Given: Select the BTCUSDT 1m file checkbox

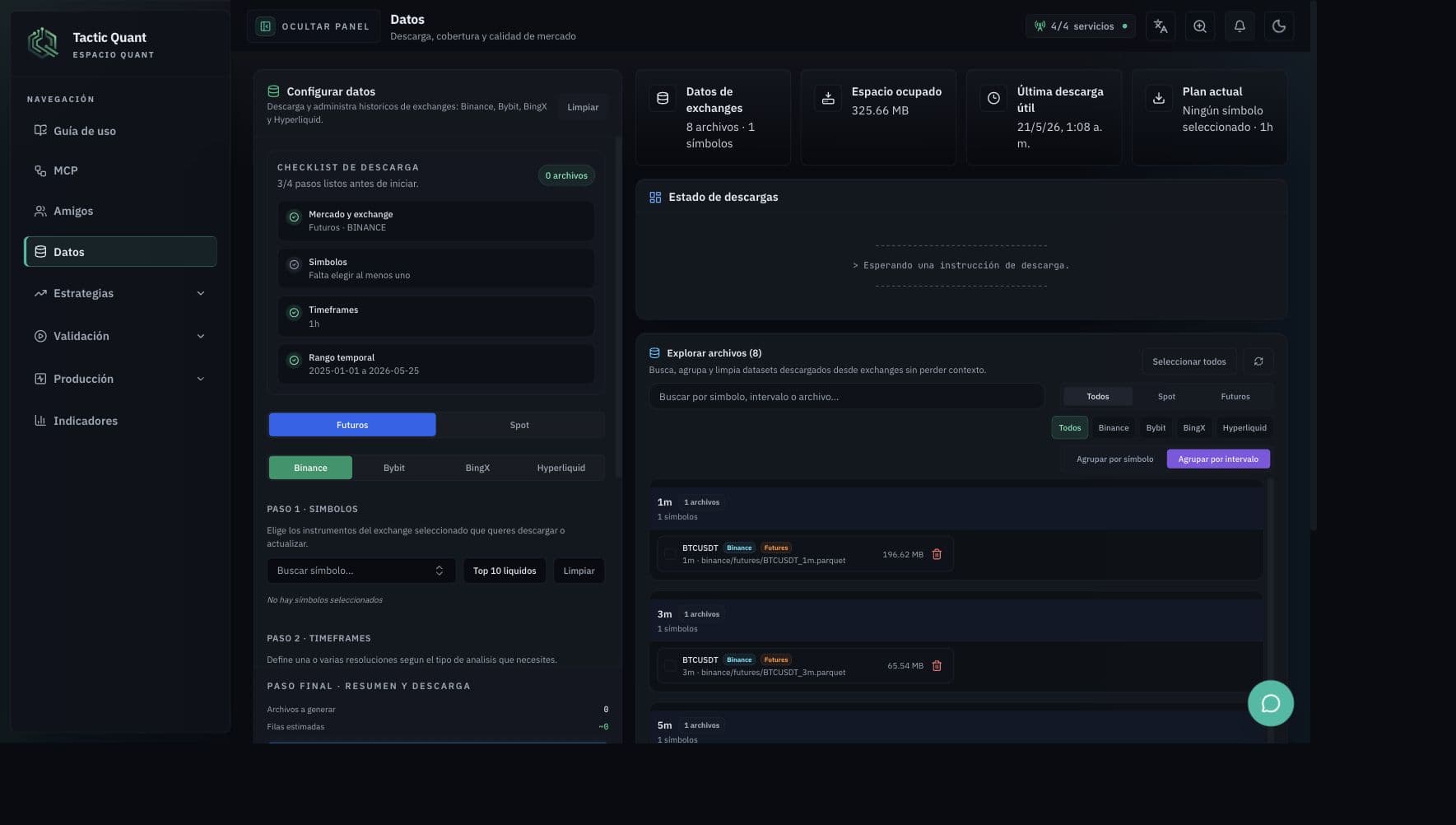Looking at the screenshot, I should [670, 554].
